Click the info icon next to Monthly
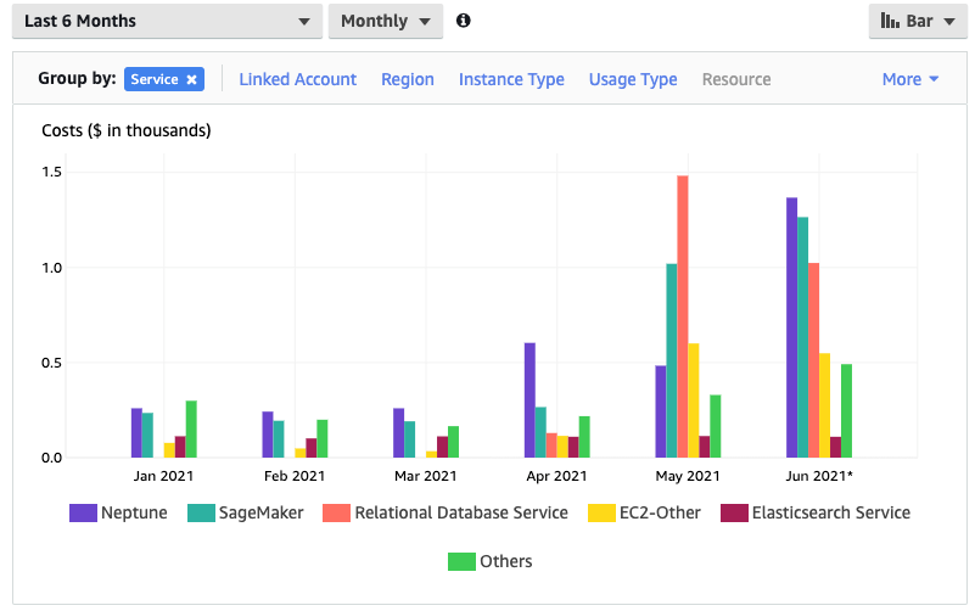This screenshot has height=612, width=977. coord(463,21)
